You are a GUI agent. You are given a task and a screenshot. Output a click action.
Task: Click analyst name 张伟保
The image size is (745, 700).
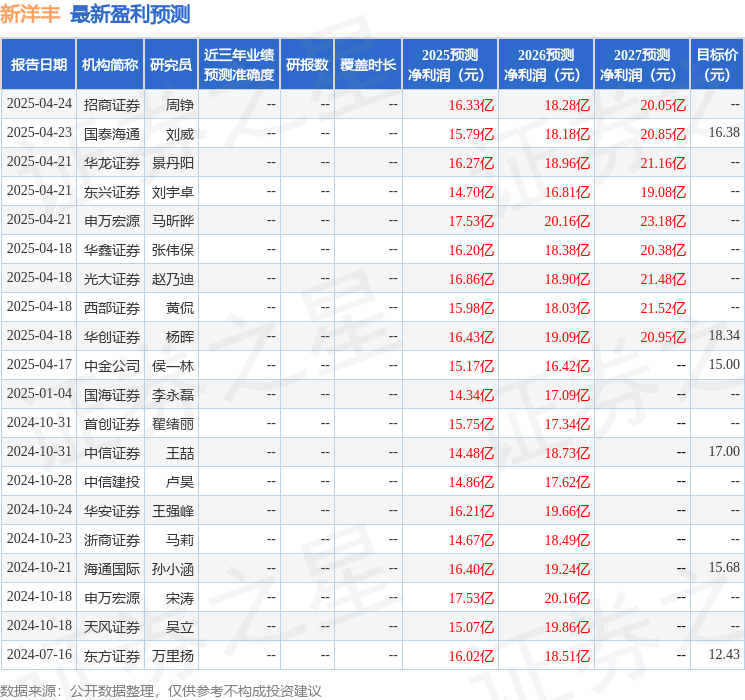[x=172, y=250]
